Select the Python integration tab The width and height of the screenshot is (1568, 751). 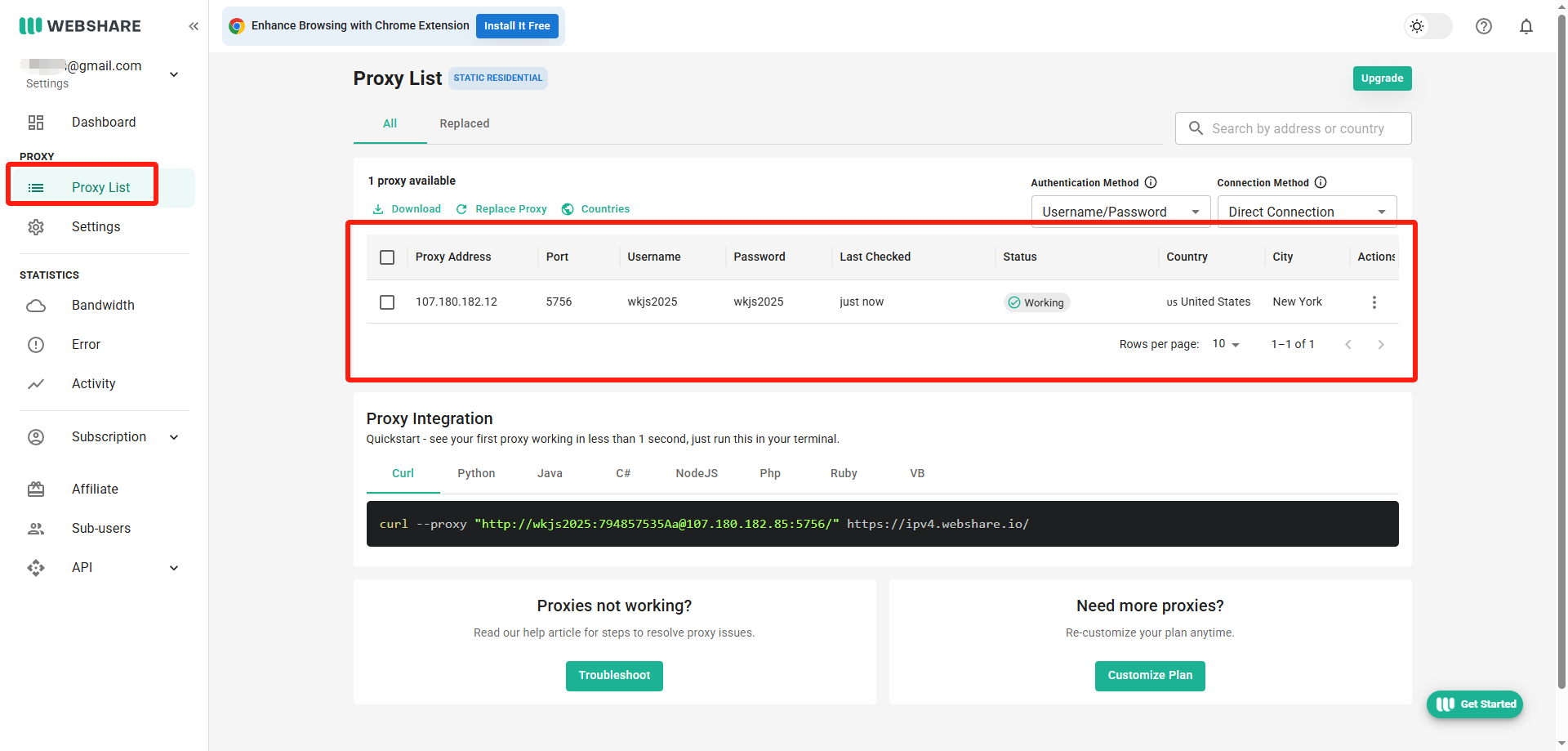[x=476, y=473]
